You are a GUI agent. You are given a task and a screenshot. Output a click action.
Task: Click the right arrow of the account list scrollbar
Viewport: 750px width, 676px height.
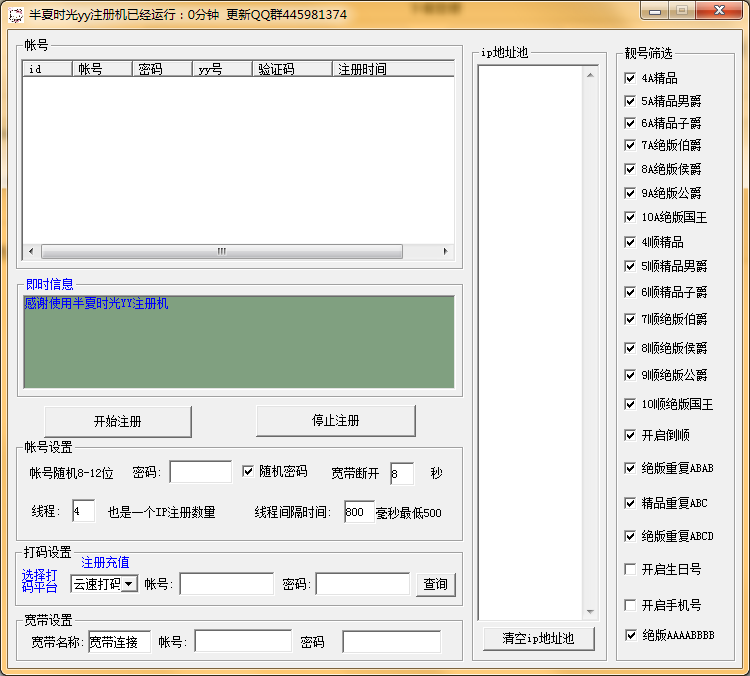tap(447, 252)
